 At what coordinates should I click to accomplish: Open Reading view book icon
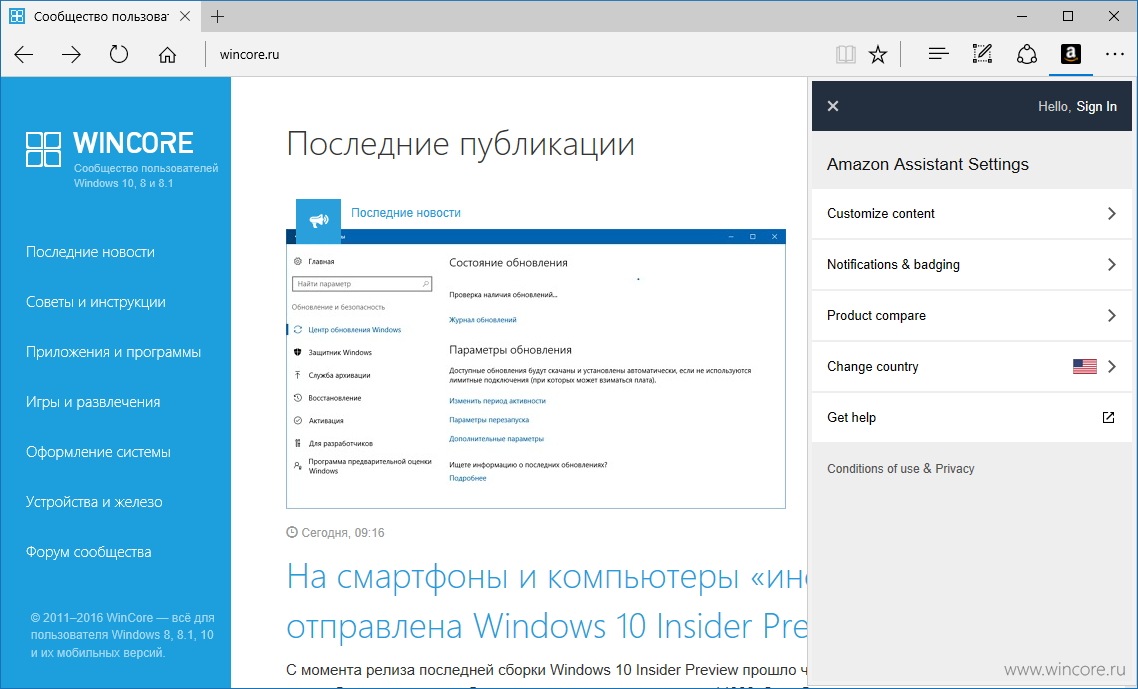click(x=846, y=54)
